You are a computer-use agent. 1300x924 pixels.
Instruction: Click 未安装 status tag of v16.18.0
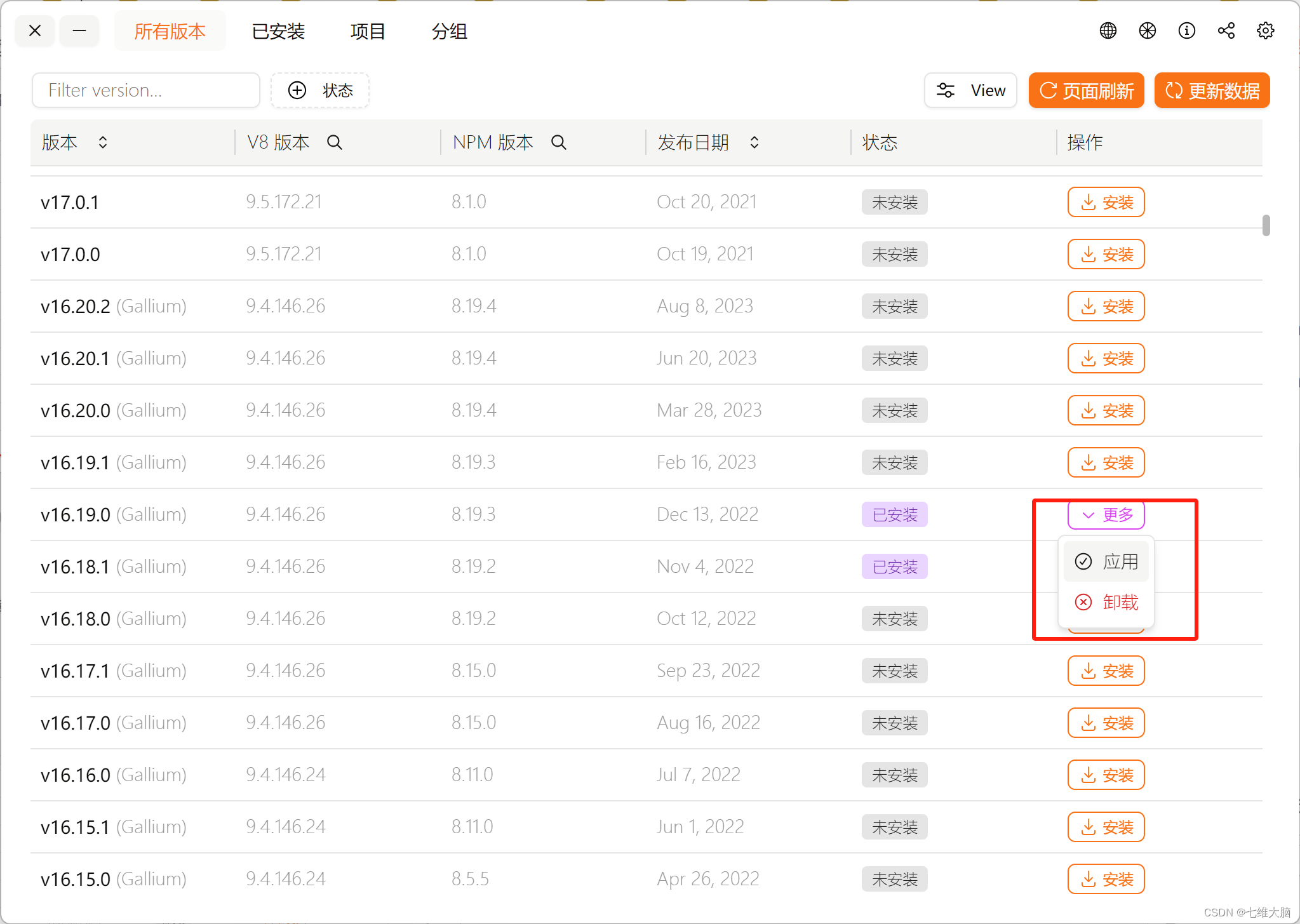tap(894, 619)
